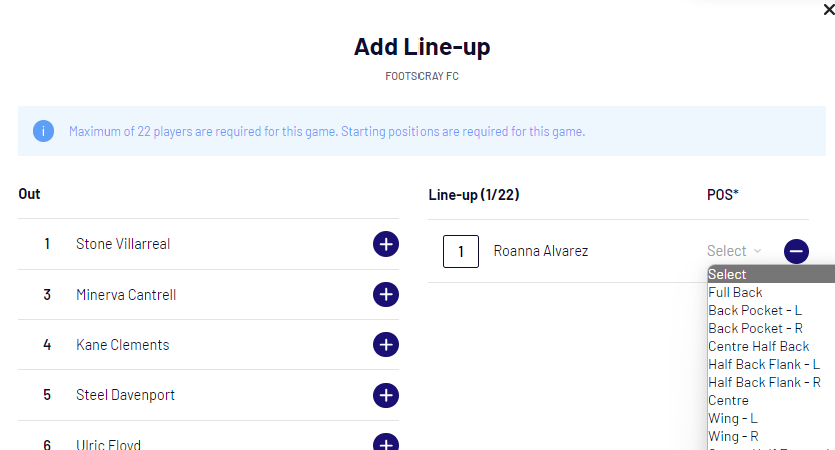Open position Select dropdown for Roanna Alvarez

[734, 251]
